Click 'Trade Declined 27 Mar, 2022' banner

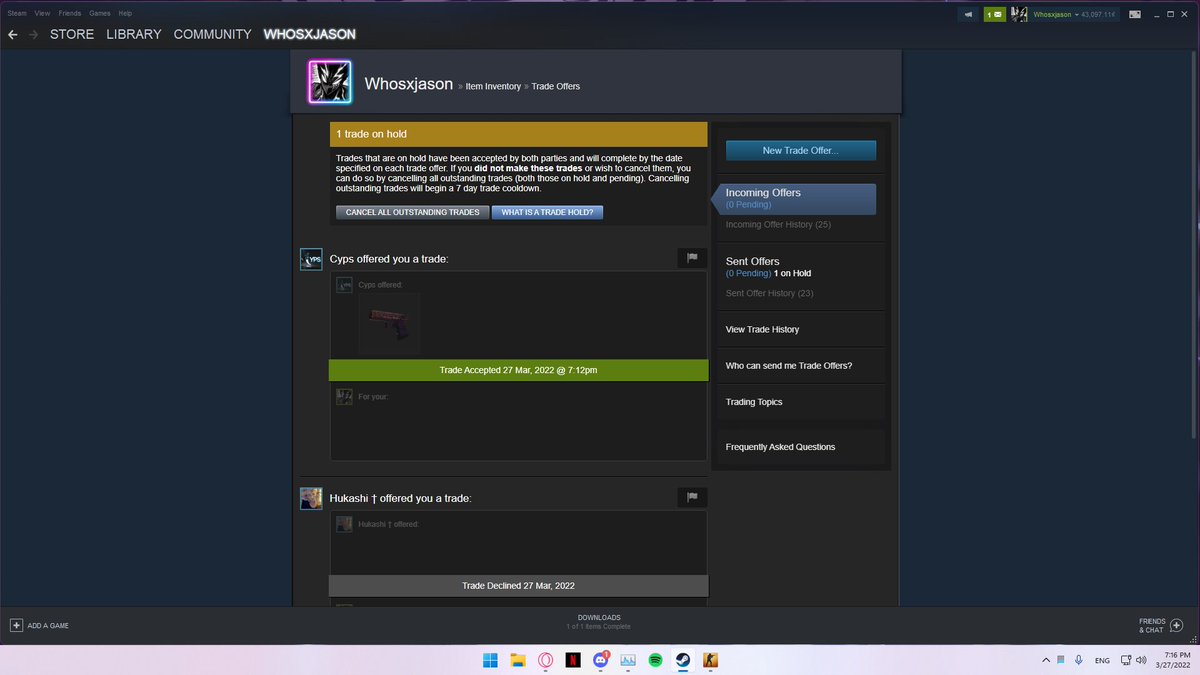pos(518,585)
